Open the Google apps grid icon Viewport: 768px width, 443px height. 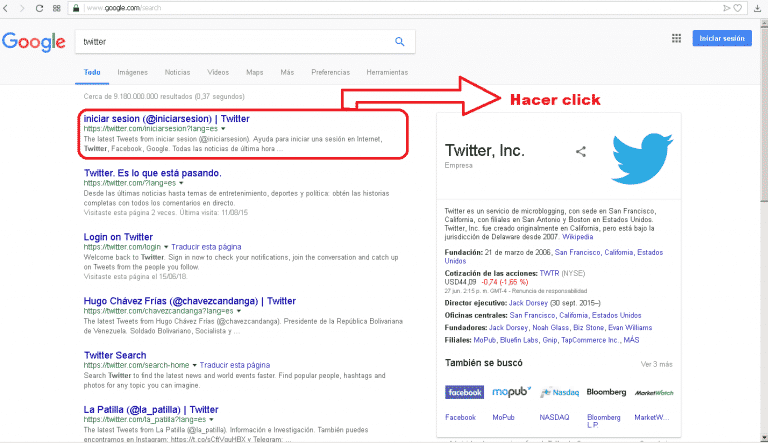click(676, 39)
